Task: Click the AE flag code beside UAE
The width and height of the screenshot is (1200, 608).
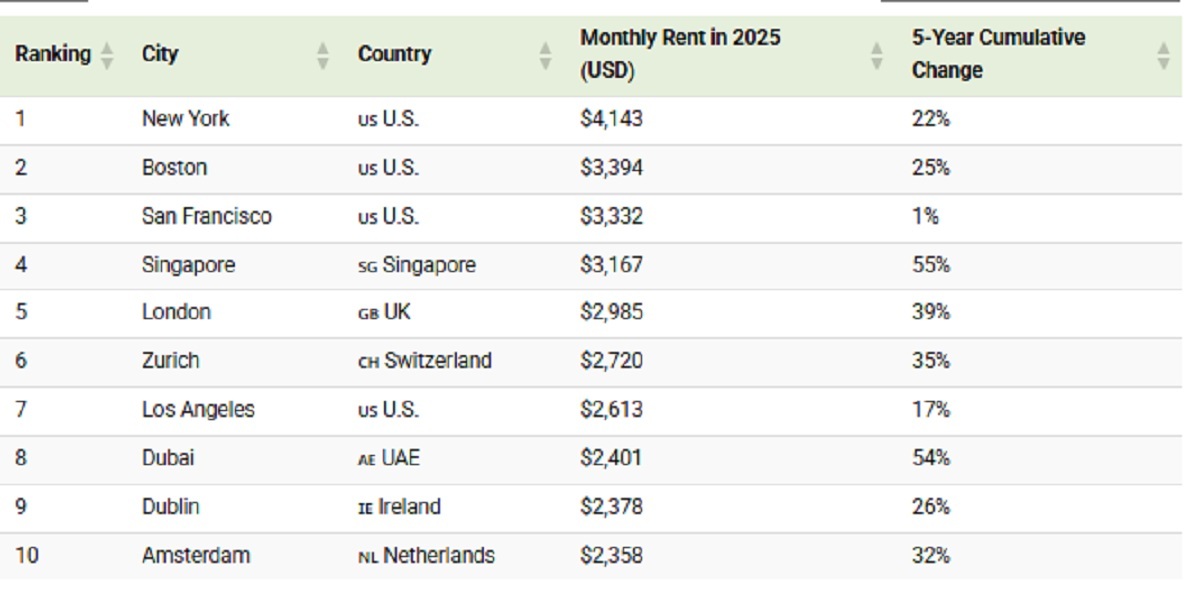Action: 367,460
